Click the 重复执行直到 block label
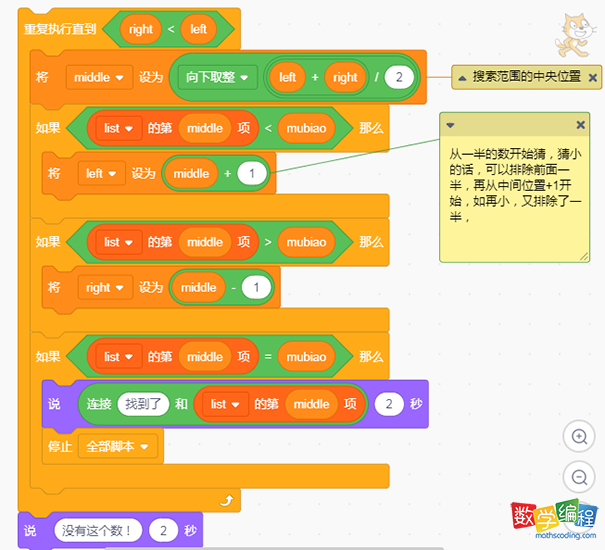The image size is (605, 550). click(x=60, y=29)
